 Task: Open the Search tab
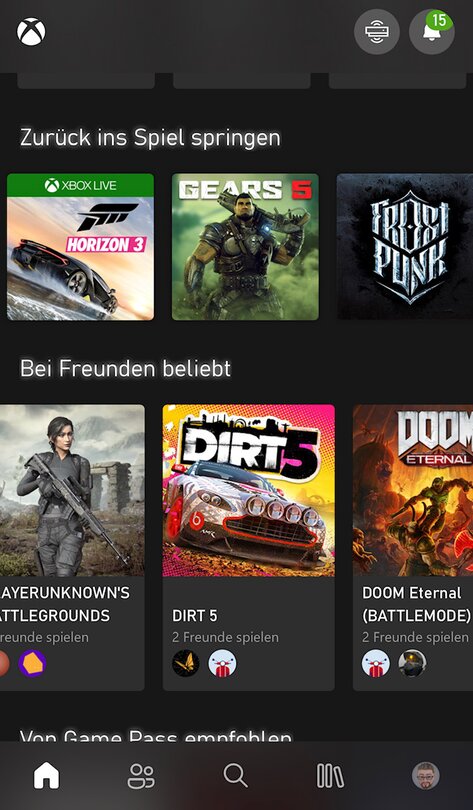(x=235, y=776)
